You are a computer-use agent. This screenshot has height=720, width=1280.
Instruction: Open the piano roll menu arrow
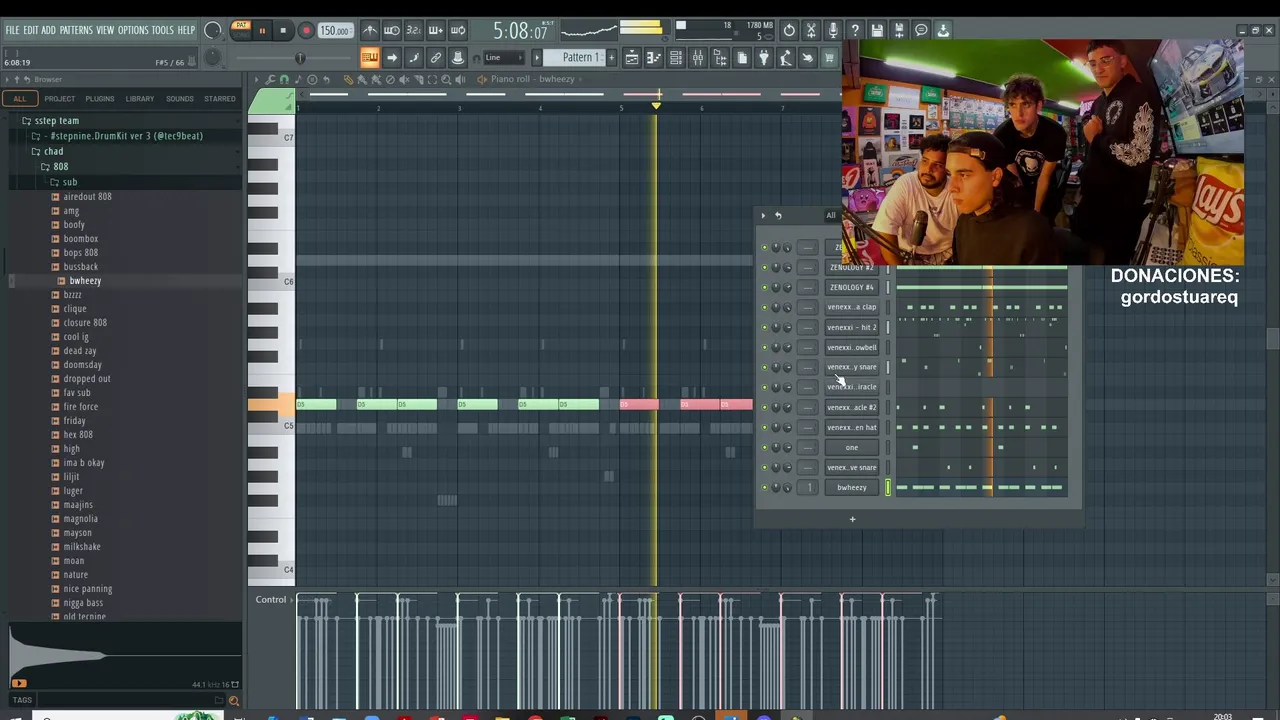coord(256,79)
